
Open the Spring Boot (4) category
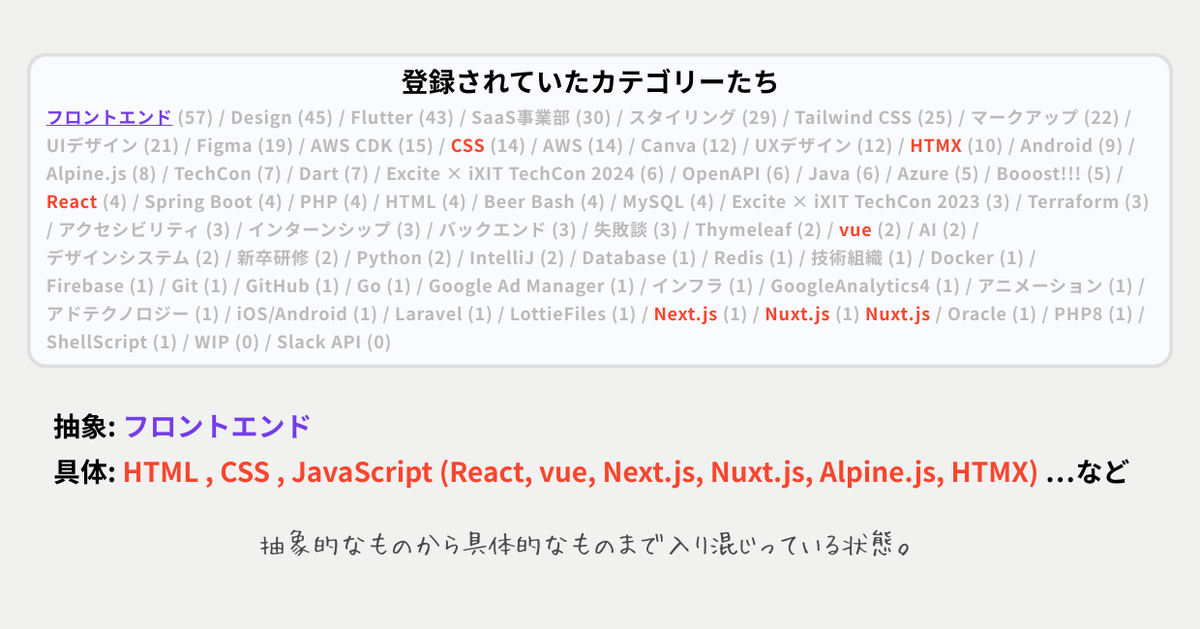tap(214, 202)
